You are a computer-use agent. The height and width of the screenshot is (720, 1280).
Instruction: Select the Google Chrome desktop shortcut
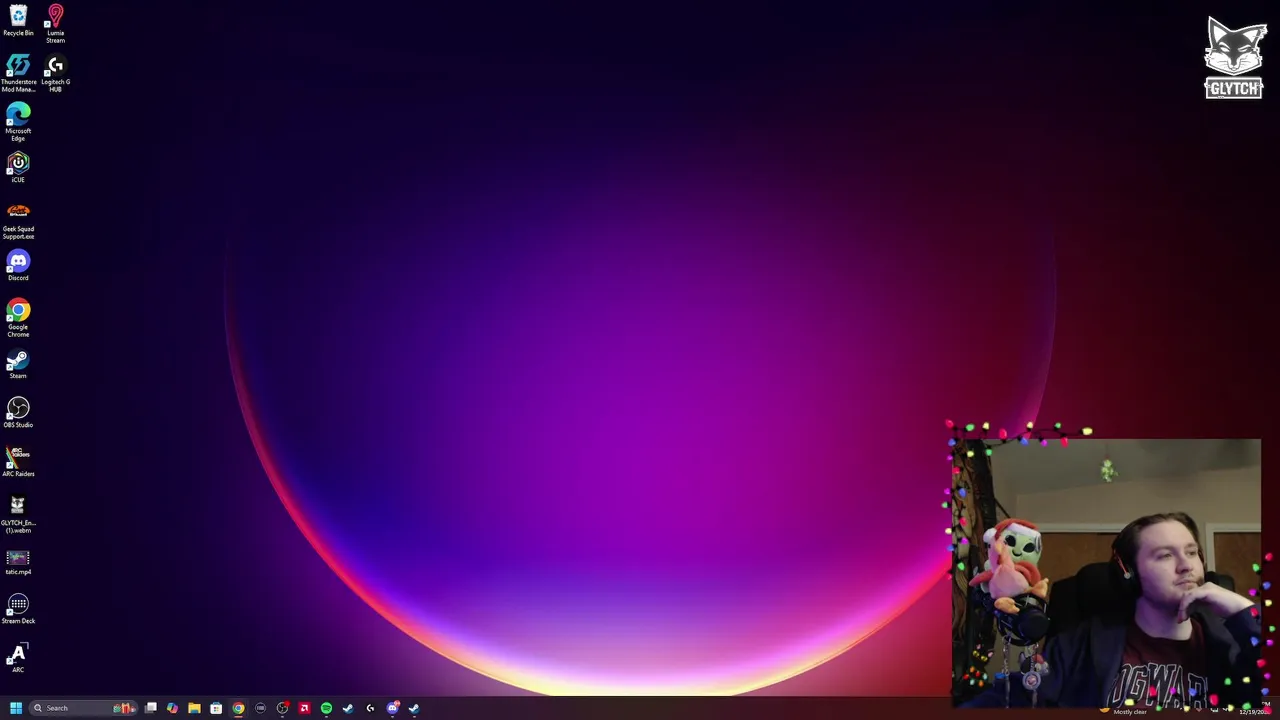tap(18, 318)
